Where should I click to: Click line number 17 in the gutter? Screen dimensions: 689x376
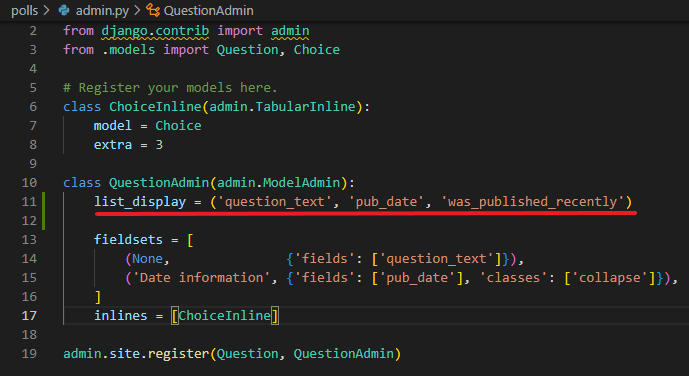coord(29,315)
